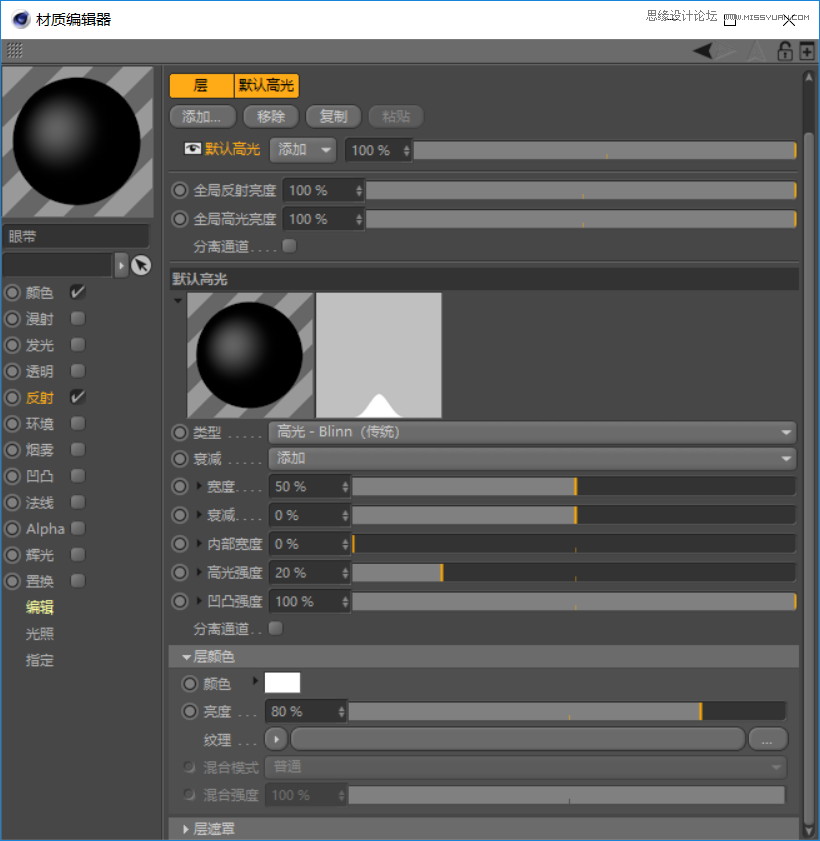The height and width of the screenshot is (841, 820).
Task: Open the white 颜色 color swatch
Action: tap(282, 682)
